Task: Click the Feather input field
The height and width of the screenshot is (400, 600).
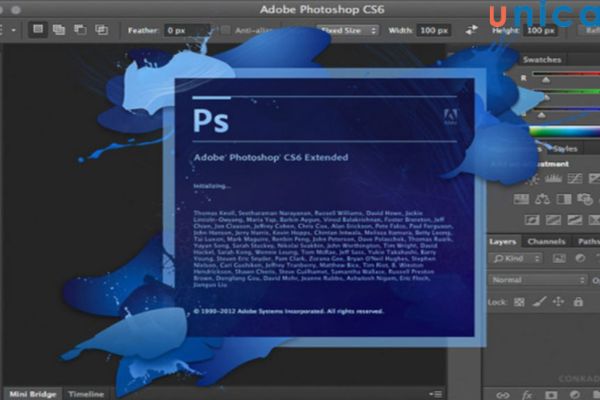Action: tap(187, 30)
